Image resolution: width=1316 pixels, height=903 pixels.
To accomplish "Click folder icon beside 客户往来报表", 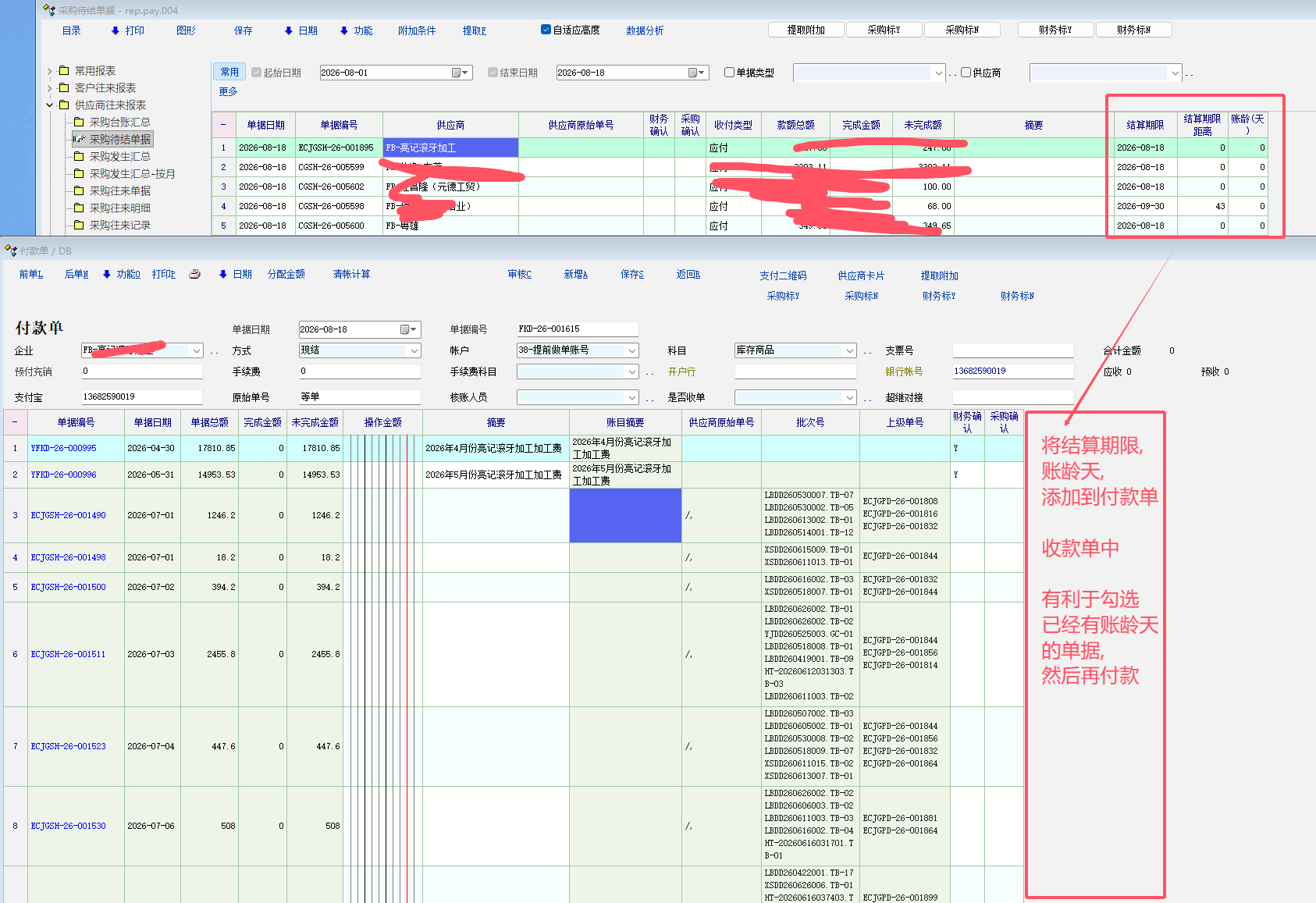I will (x=64, y=87).
